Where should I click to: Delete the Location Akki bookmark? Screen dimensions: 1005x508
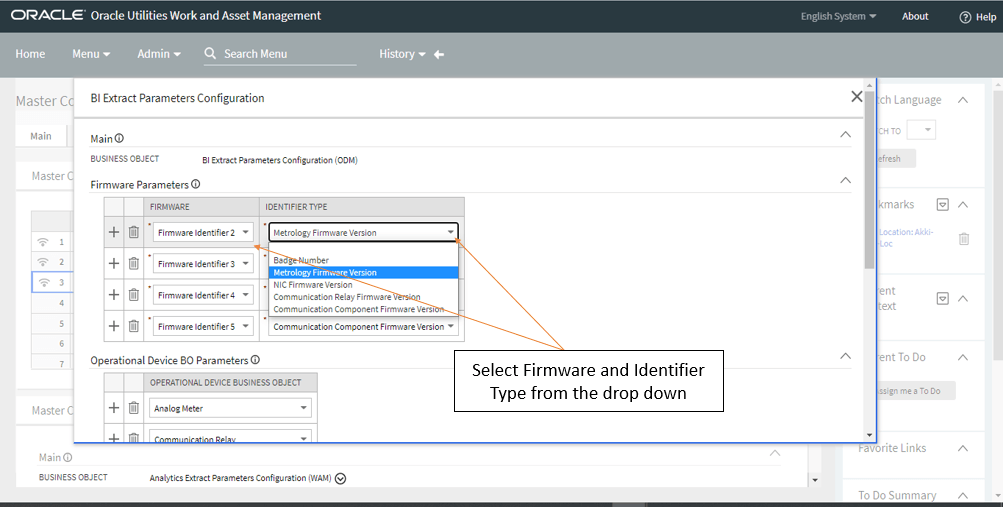(x=963, y=238)
